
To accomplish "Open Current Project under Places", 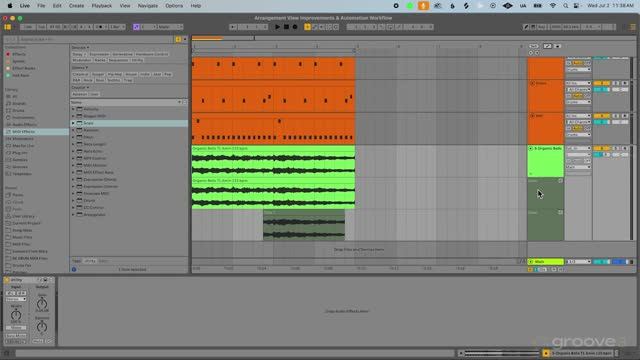I will (26, 223).
